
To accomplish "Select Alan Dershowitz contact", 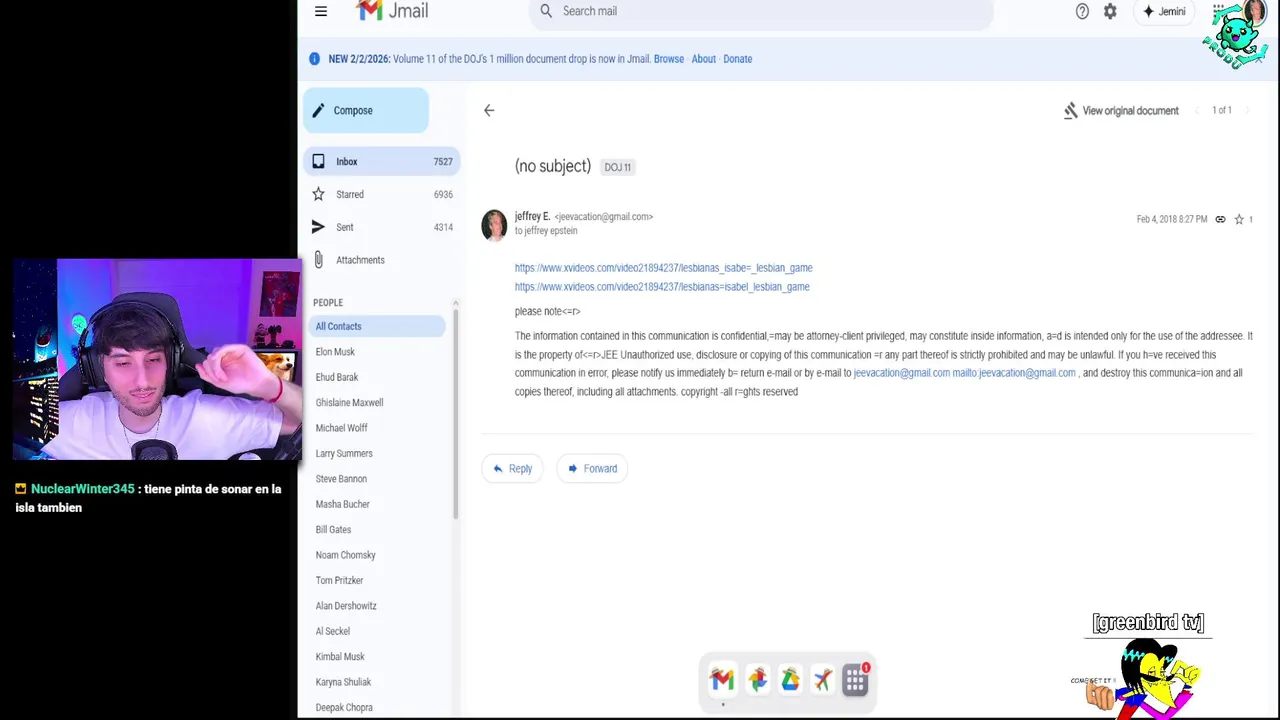I will click(346, 606).
